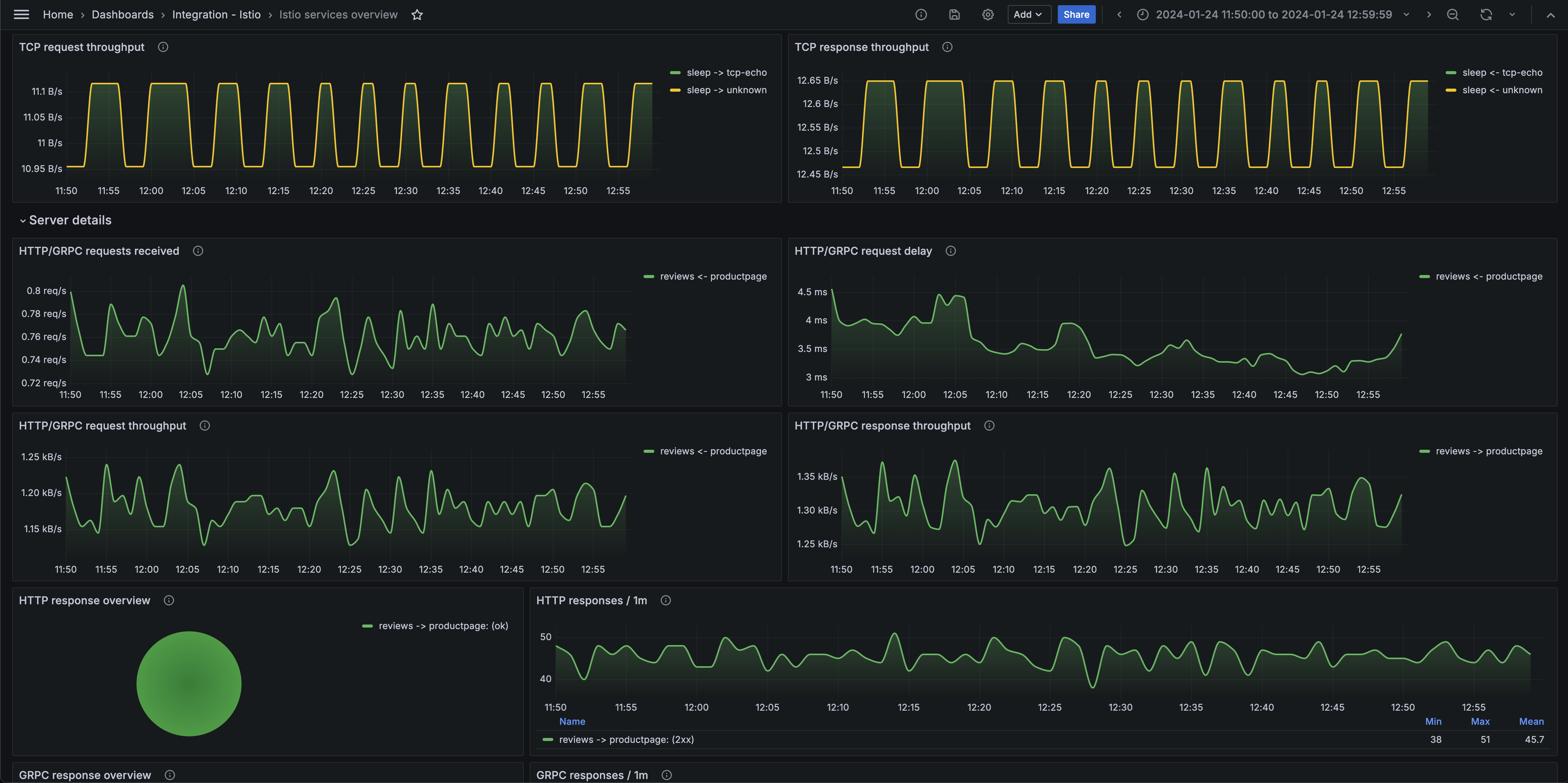Go to Dashboards breadcrumb
The height and width of the screenshot is (783, 1568).
point(122,15)
